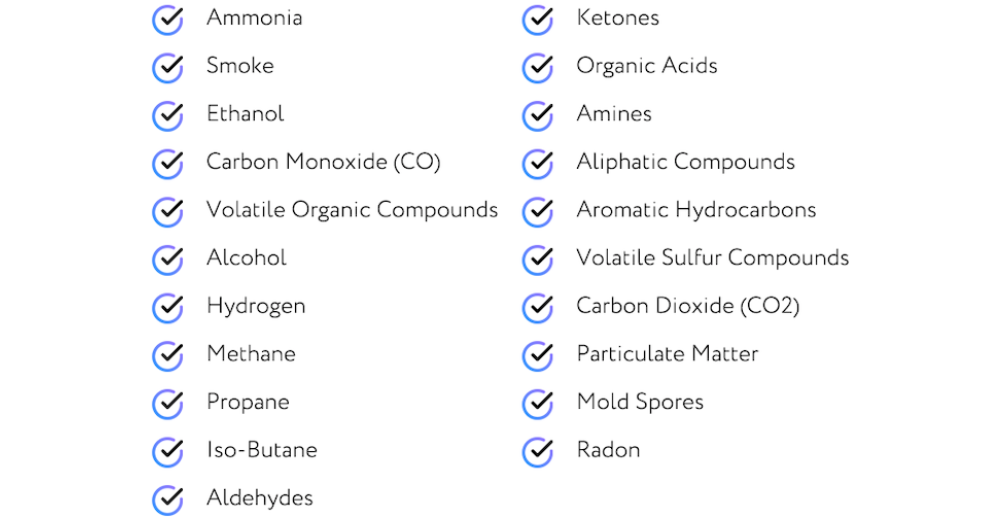The image size is (1000, 520).
Task: Click the checkmark icon next to Smoke
Action: pos(168,68)
